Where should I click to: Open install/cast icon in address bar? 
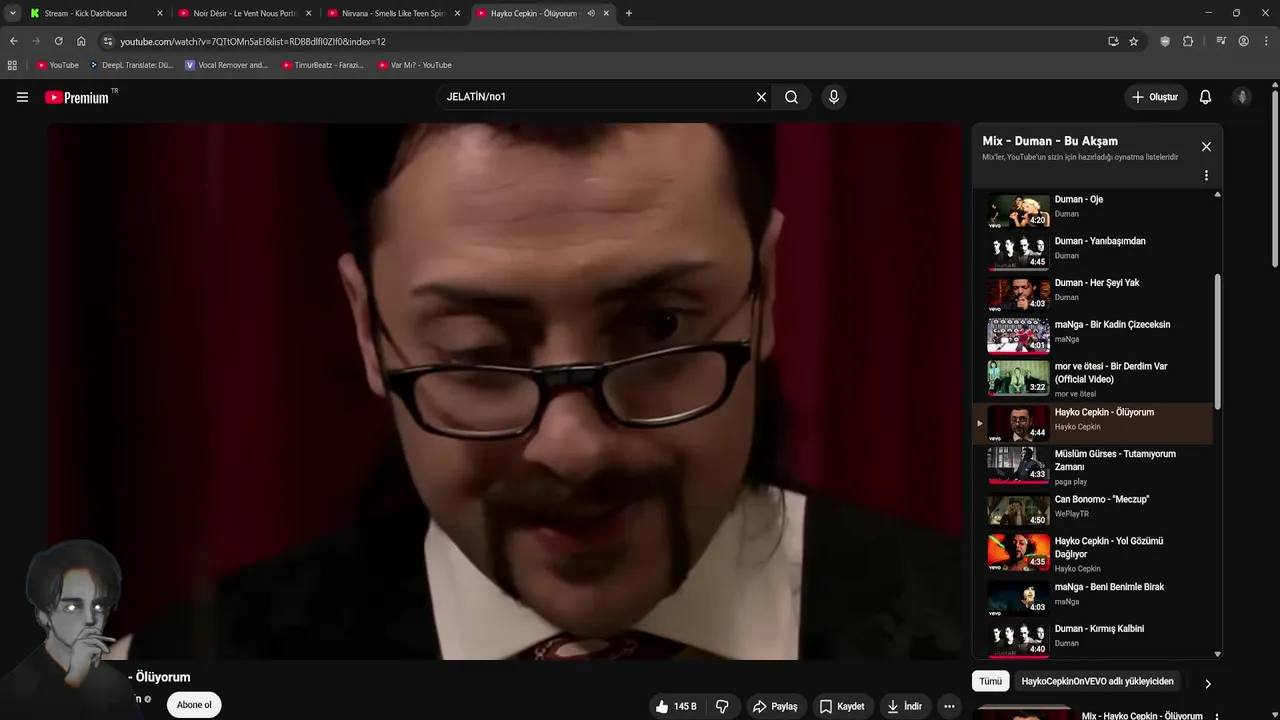[x=1113, y=41]
